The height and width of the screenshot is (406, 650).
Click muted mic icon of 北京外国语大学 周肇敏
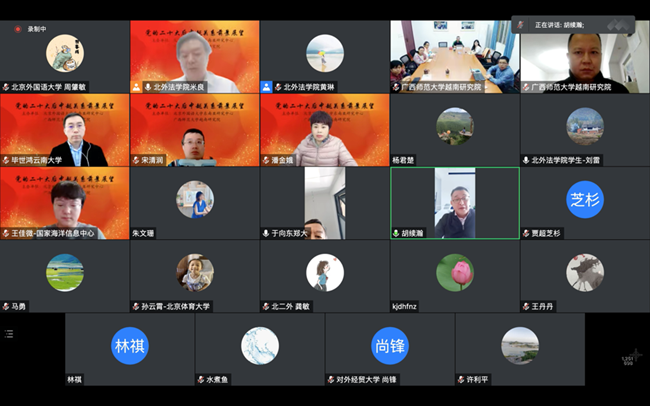tap(6, 87)
